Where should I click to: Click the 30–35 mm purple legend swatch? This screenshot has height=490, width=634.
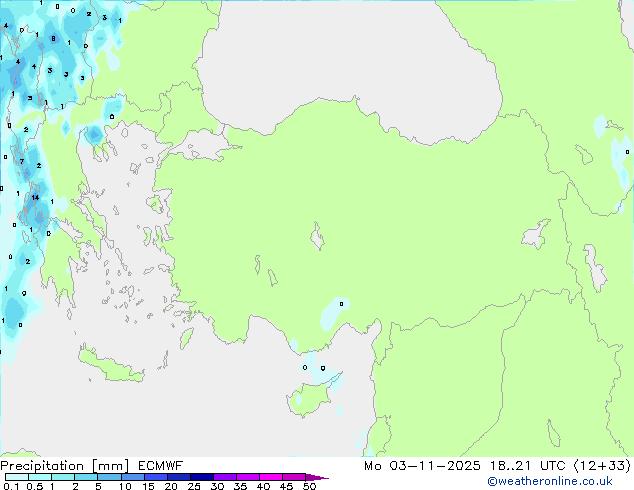(x=224, y=477)
